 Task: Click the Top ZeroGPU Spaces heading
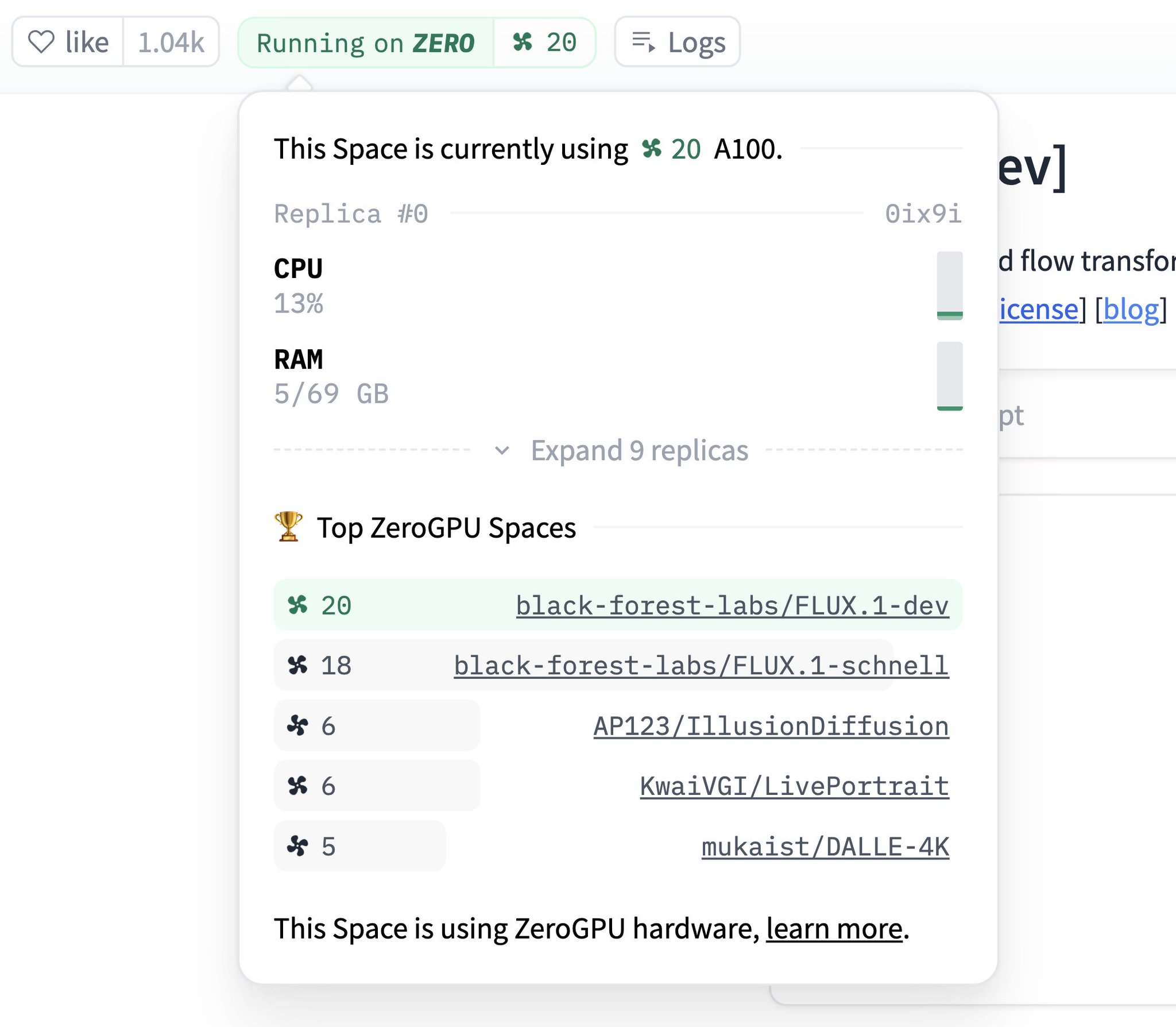click(x=446, y=527)
